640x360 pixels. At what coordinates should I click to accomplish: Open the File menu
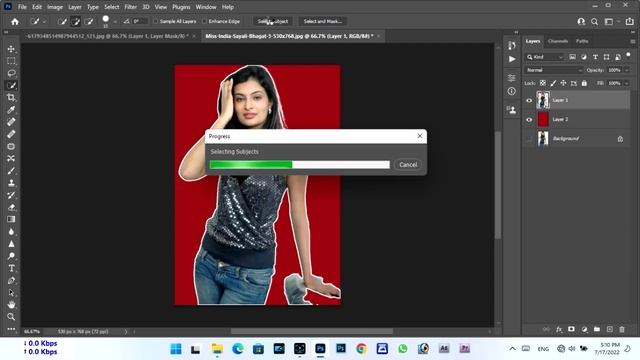pos(22,7)
